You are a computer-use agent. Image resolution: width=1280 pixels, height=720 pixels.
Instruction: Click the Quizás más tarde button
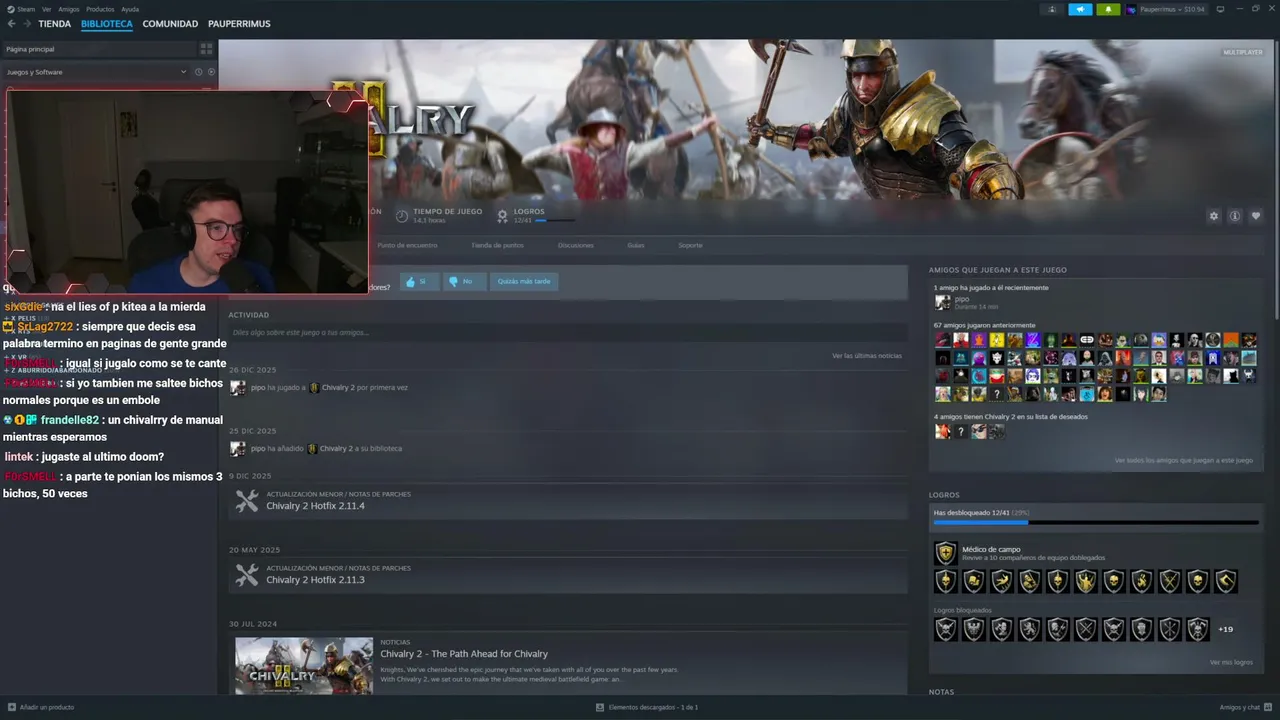coord(524,282)
